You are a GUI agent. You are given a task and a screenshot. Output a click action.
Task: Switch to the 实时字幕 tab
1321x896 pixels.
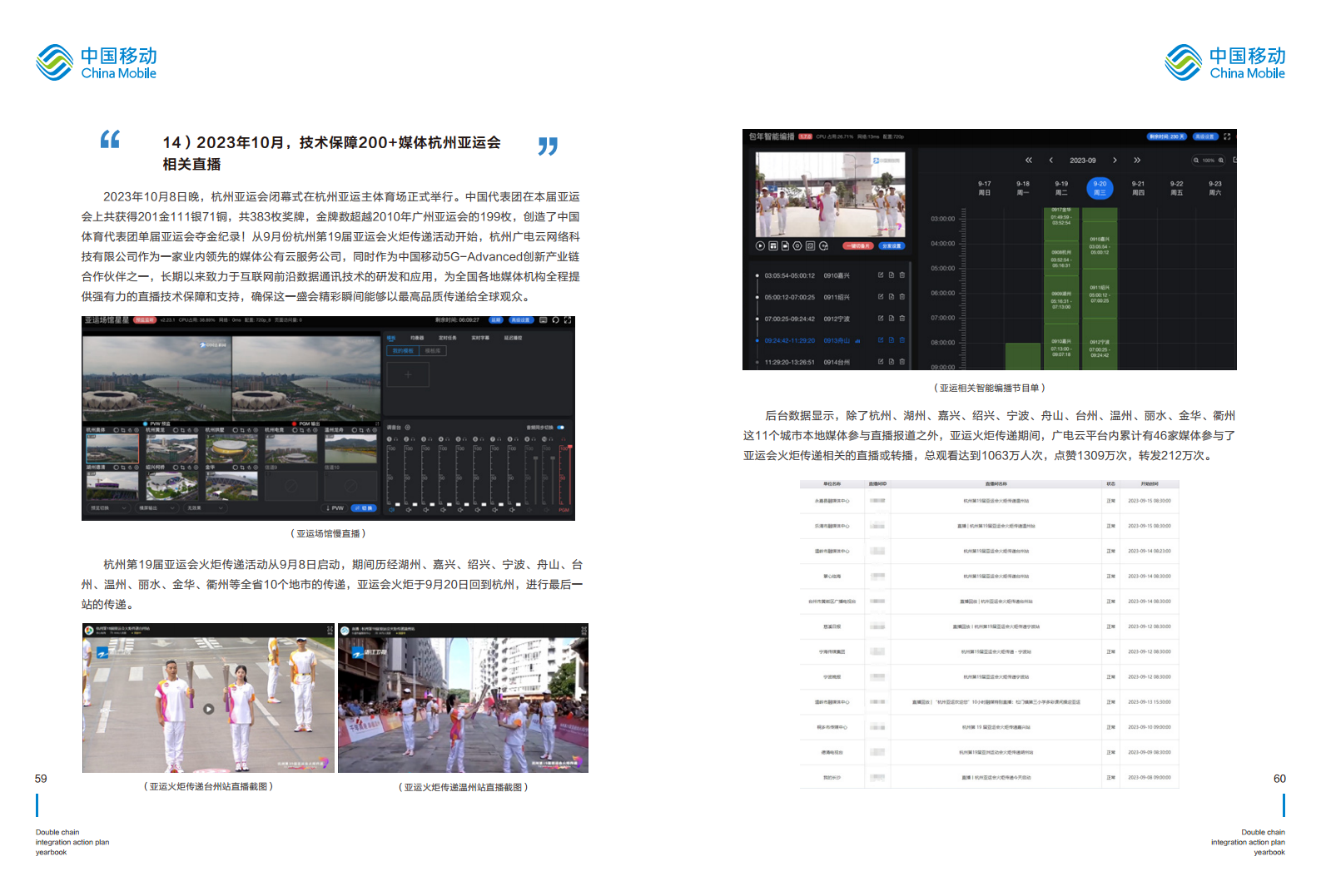pyautogui.click(x=480, y=338)
